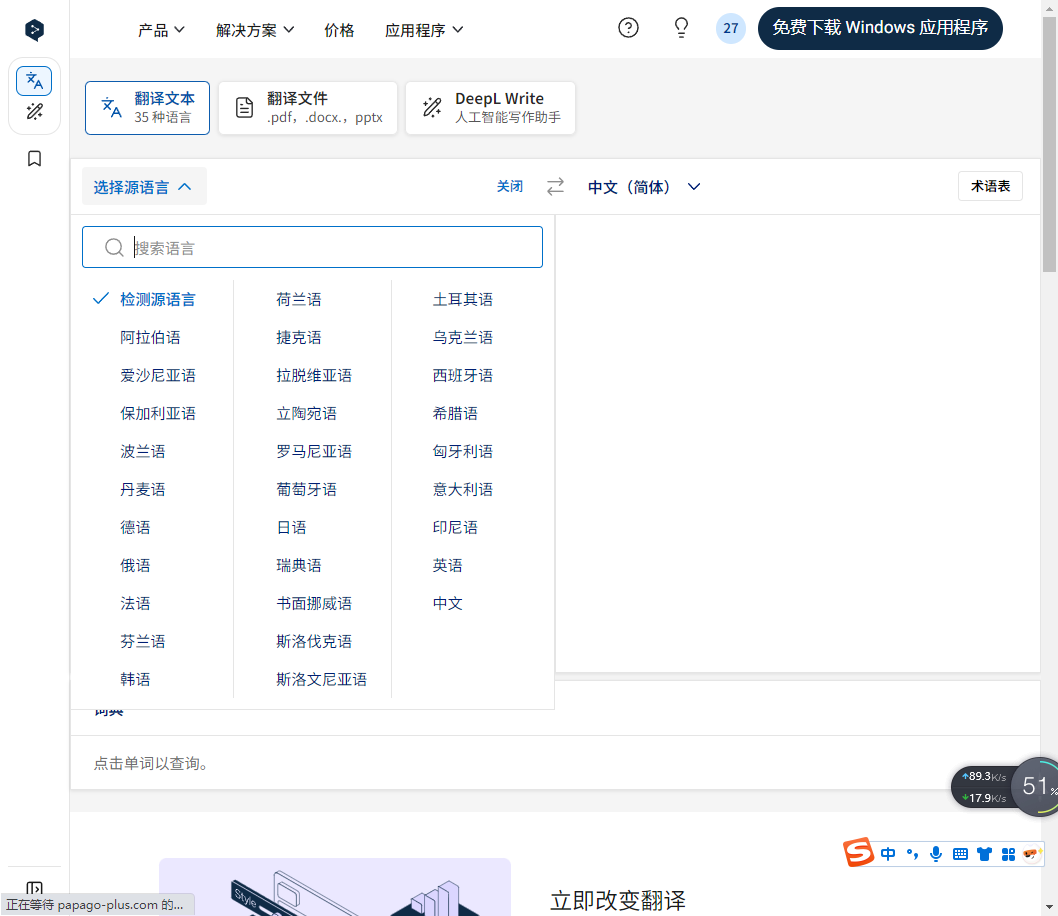Pick 瑞典语 as source language
Screen dimensions: 1058x916
point(299,565)
